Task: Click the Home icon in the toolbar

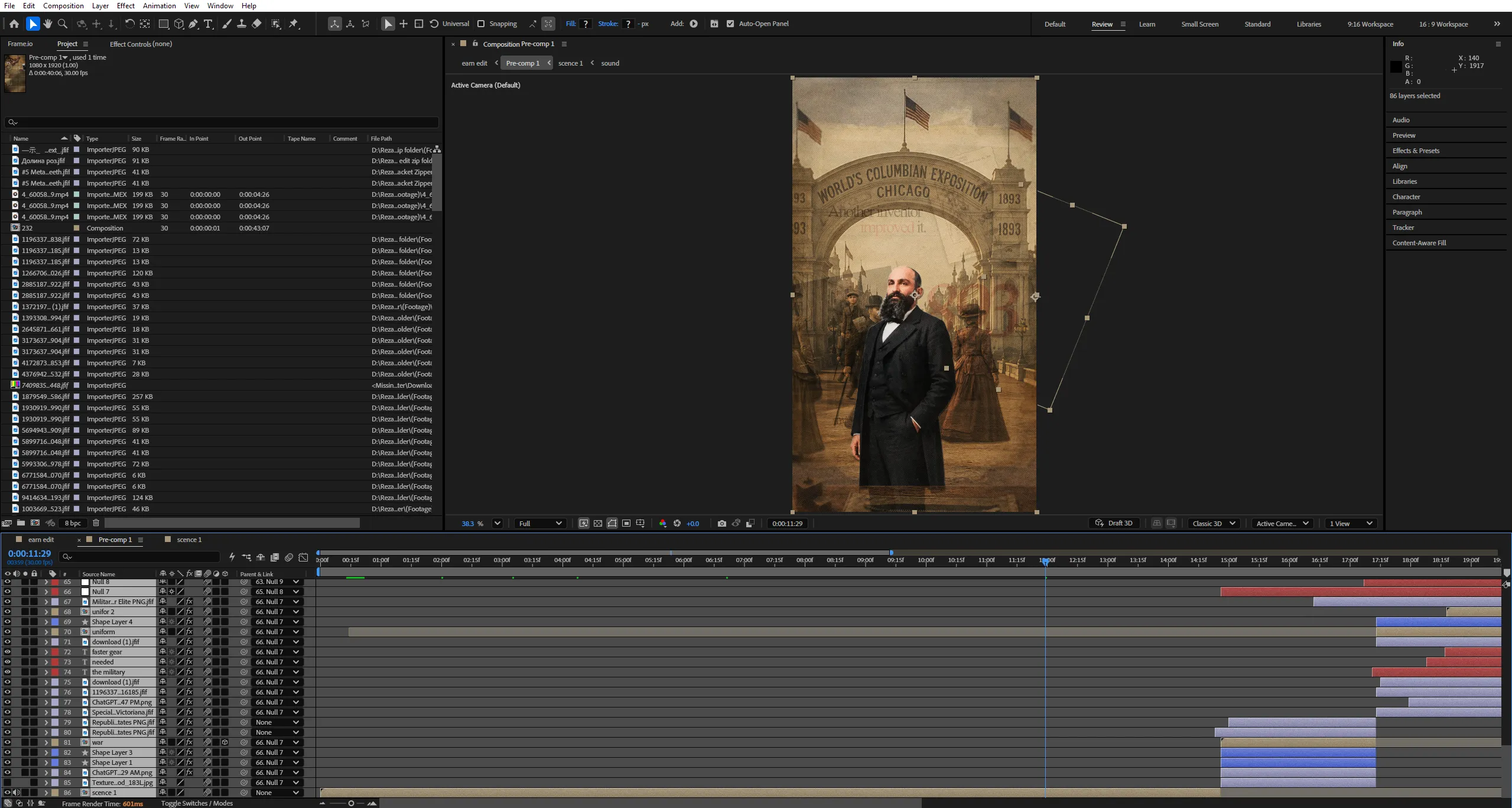Action: 14,24
